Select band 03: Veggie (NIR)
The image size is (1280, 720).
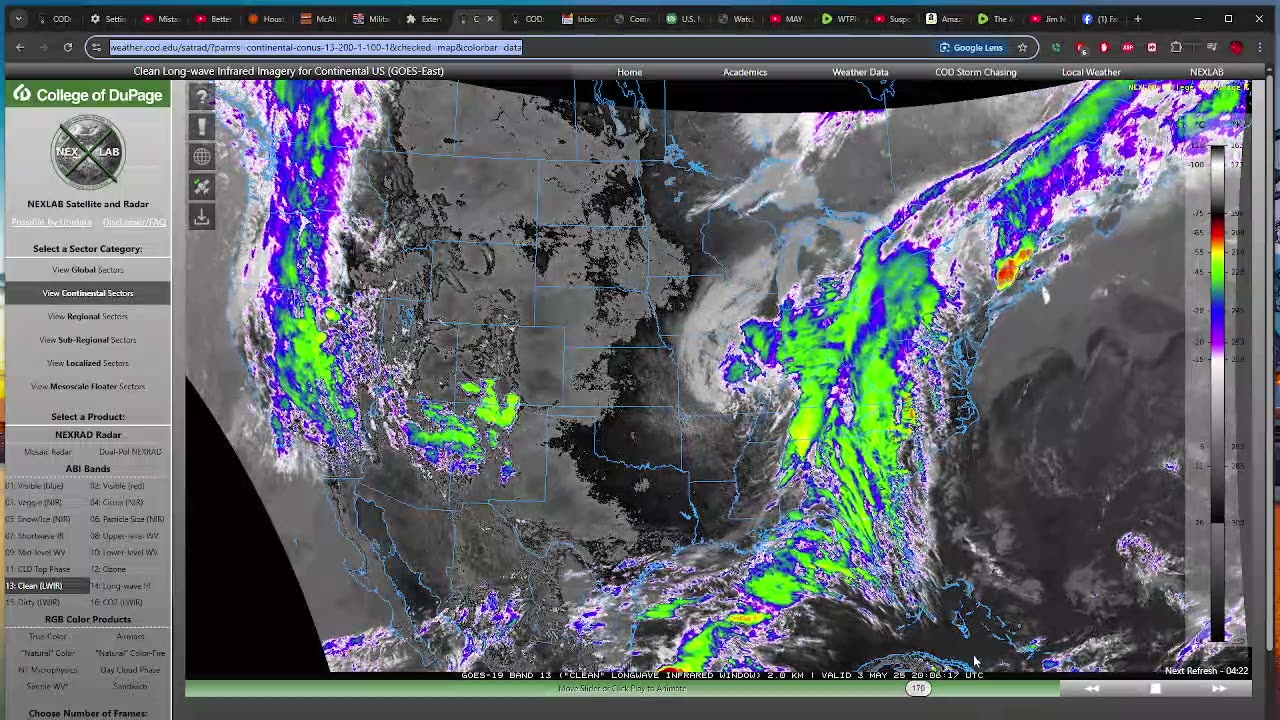pos(34,503)
